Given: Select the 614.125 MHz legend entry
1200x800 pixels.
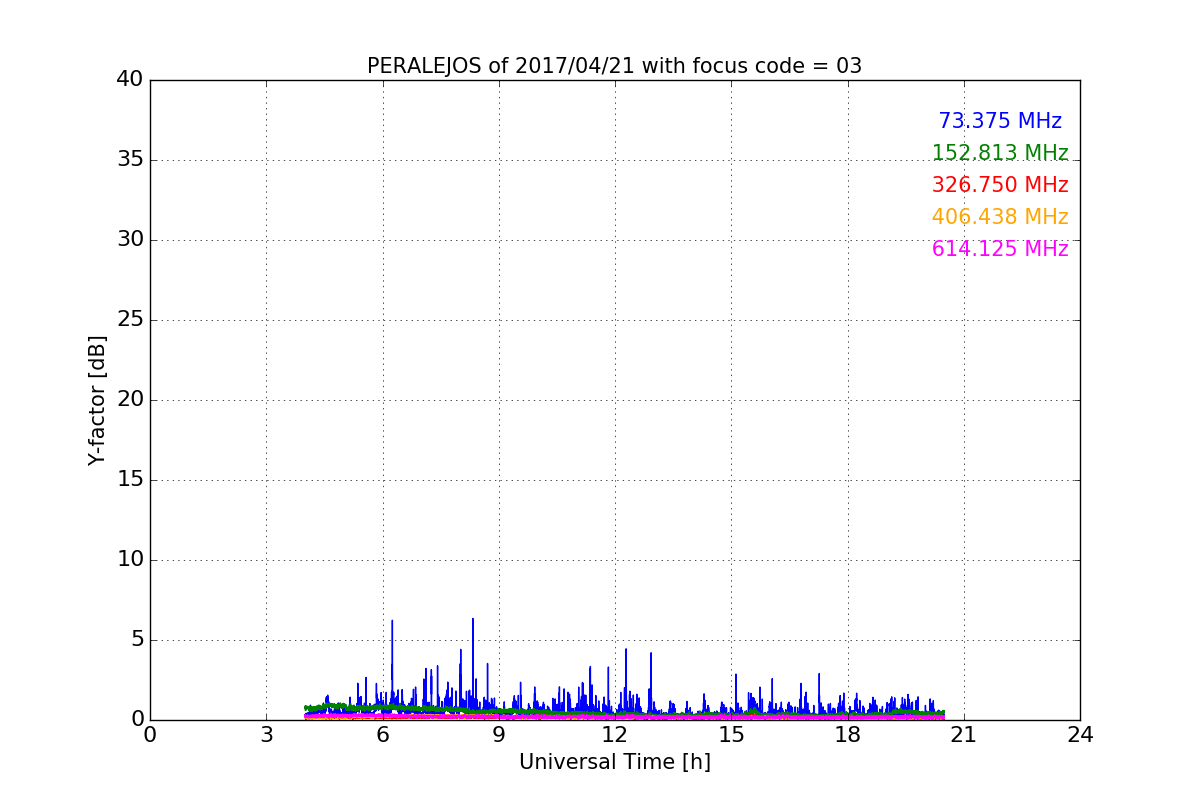Looking at the screenshot, I should point(1000,249).
